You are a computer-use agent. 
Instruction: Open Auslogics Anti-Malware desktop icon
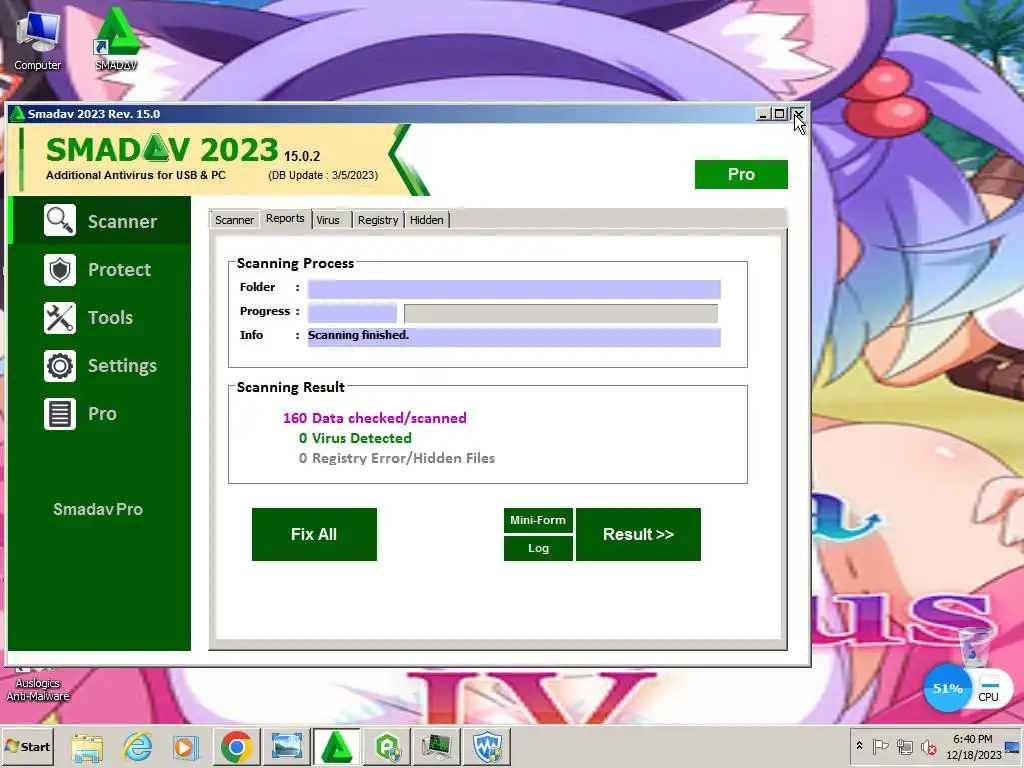click(x=37, y=684)
